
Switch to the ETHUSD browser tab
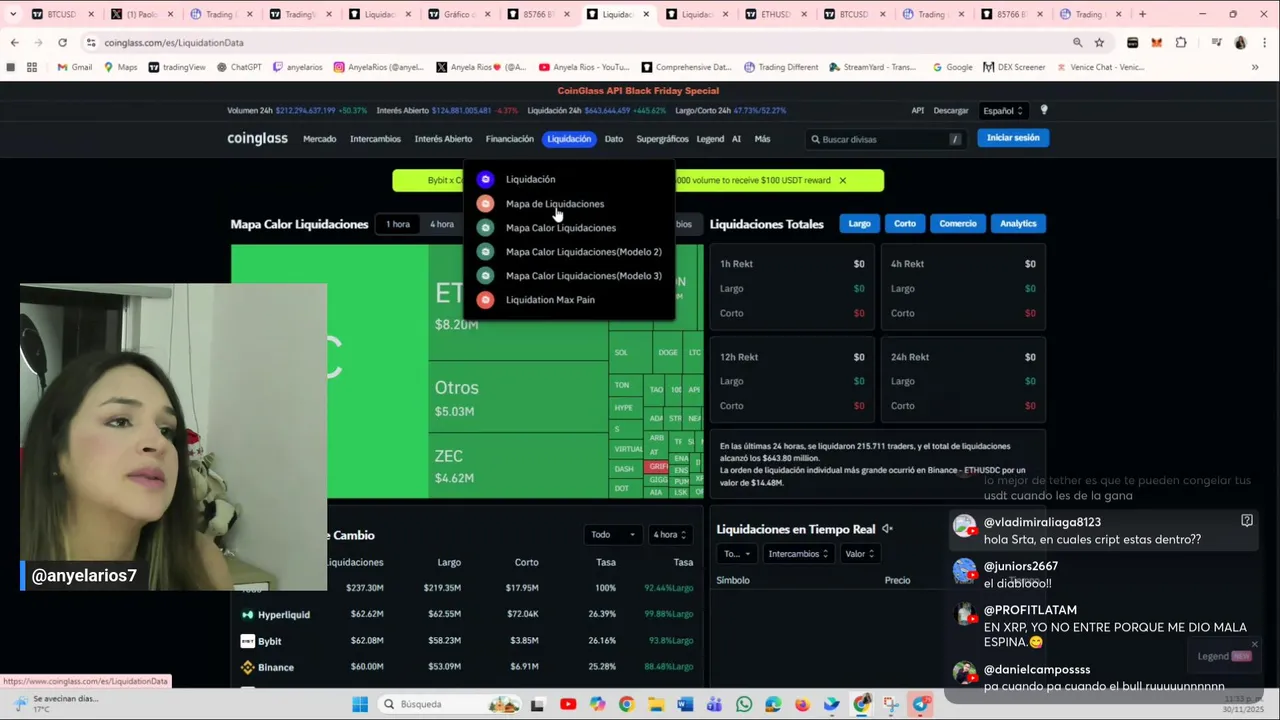tap(775, 14)
